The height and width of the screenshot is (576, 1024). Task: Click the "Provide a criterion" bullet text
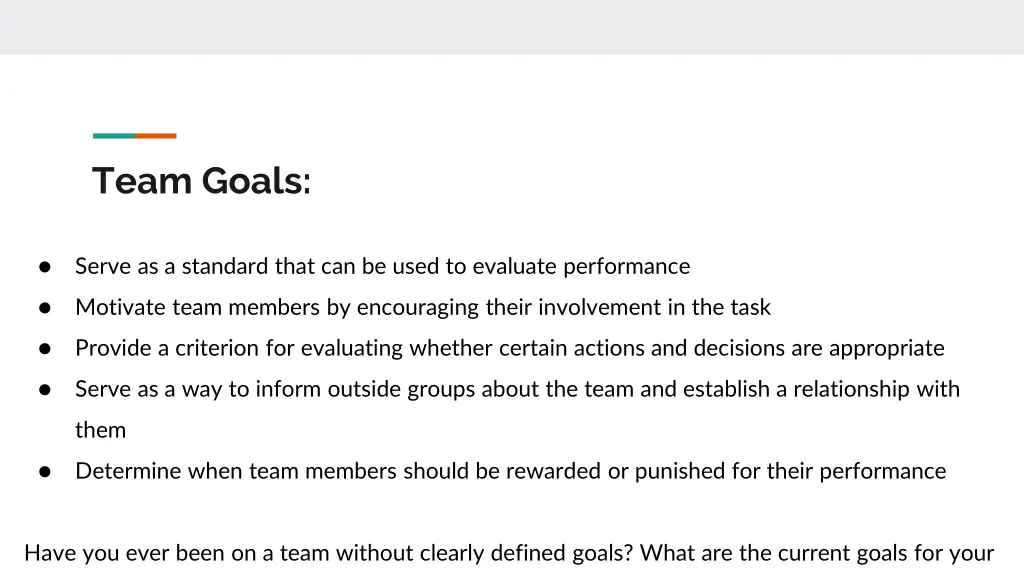click(x=509, y=348)
